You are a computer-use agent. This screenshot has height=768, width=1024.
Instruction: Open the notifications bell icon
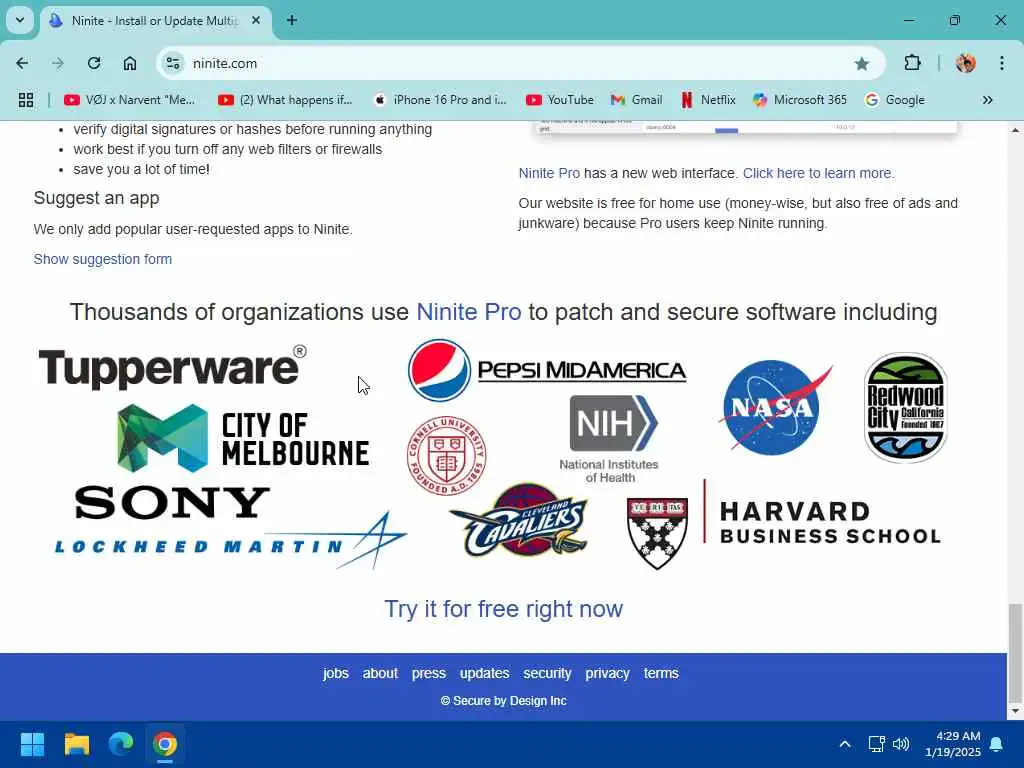point(997,744)
